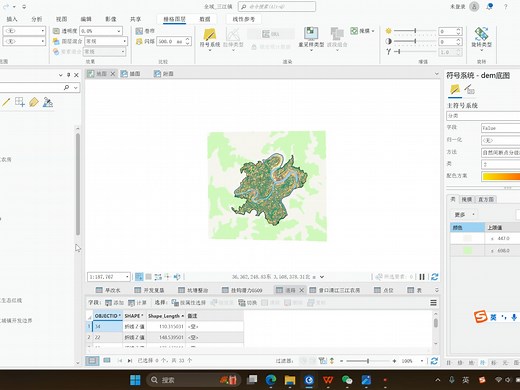Viewport: 520px width, 390px height.
Task: Click the Swipe (卷帘) tool icon
Action: [x=139, y=31]
